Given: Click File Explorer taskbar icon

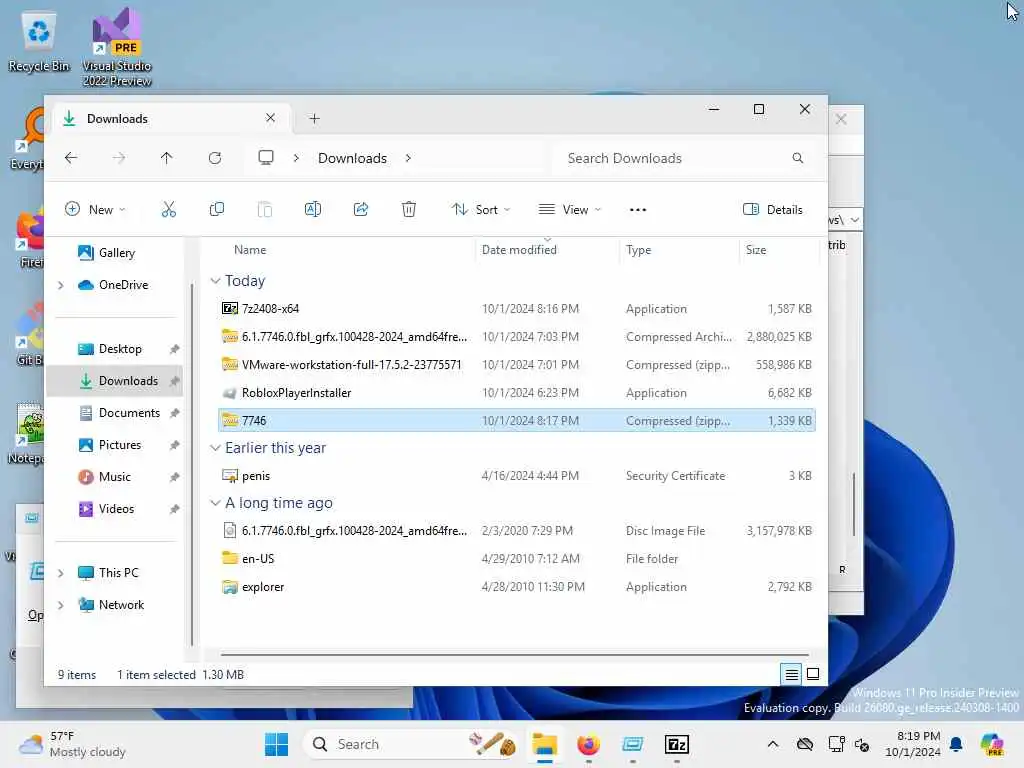Looking at the screenshot, I should tap(544, 744).
